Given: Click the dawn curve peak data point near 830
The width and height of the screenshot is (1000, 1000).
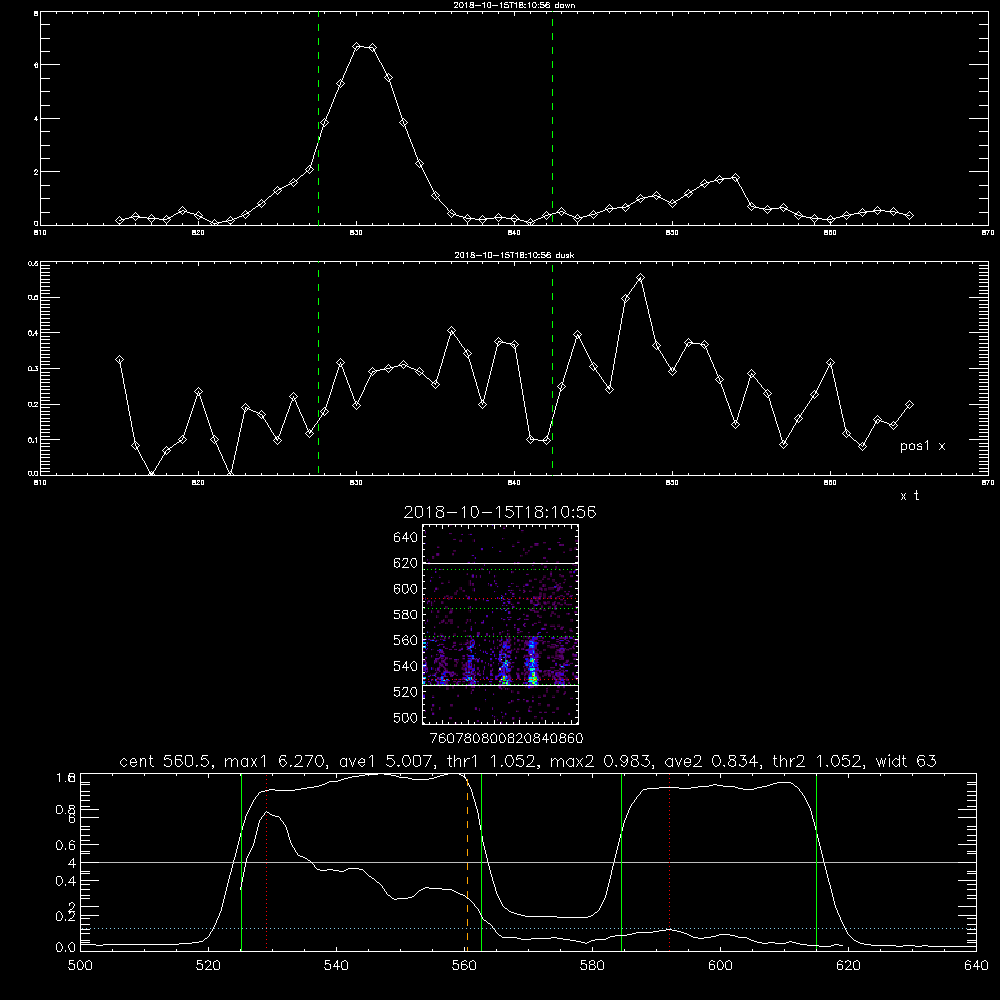Looking at the screenshot, I should 357,47.
